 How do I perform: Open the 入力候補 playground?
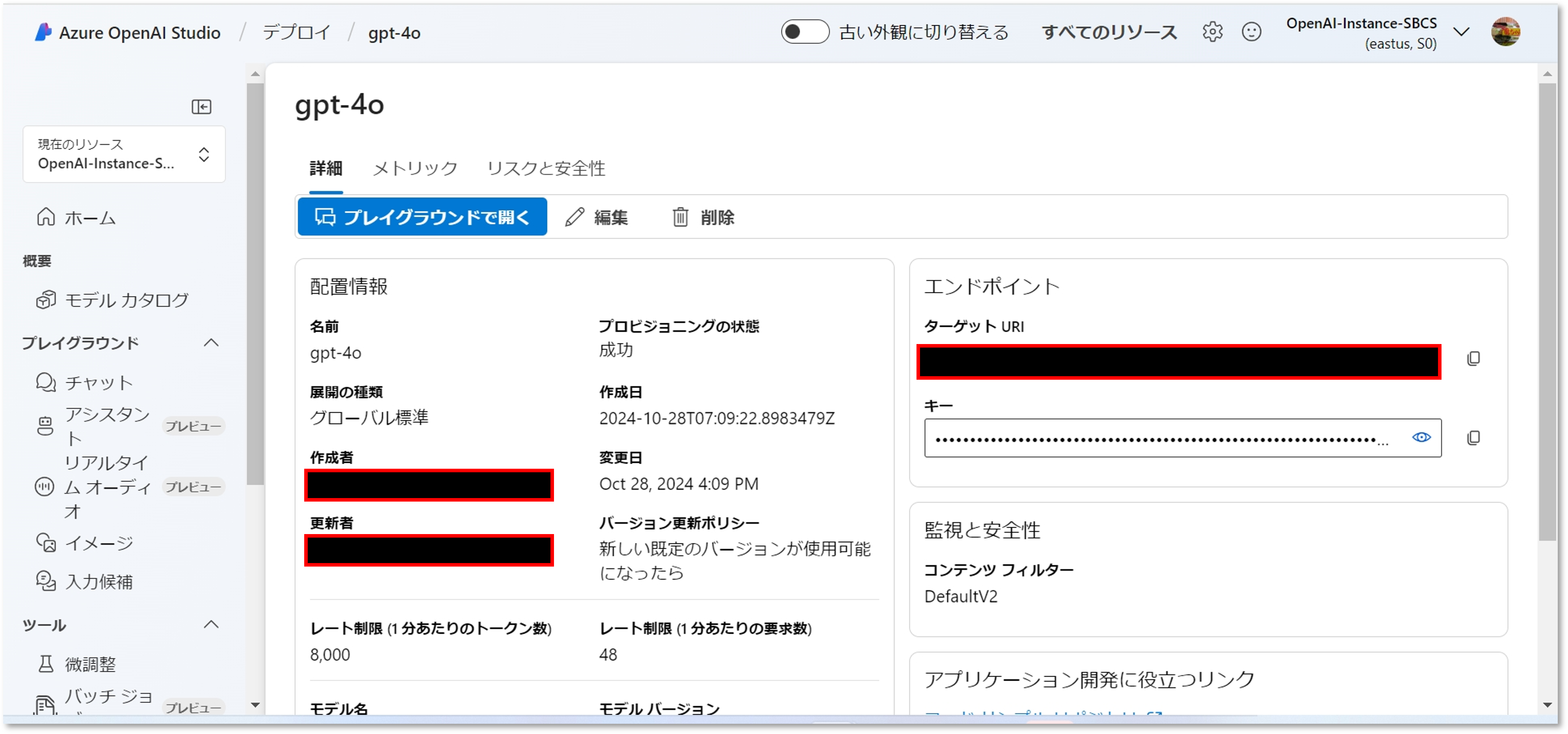coord(99,581)
